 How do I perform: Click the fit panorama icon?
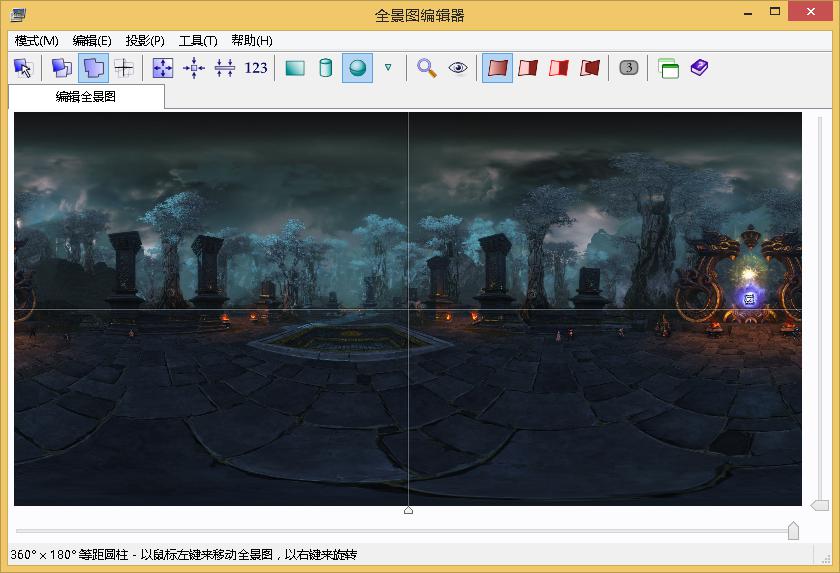163,68
